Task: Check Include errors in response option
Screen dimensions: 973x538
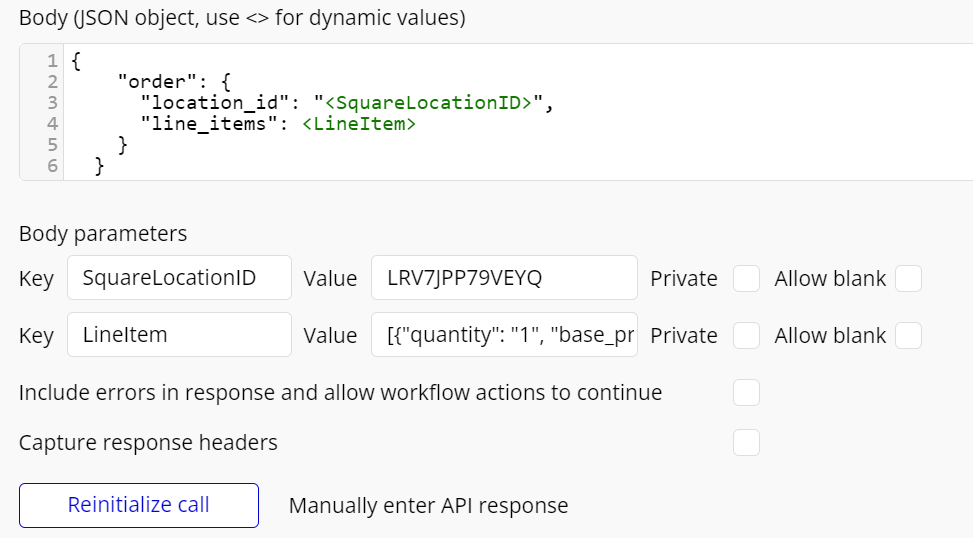Action: [x=746, y=393]
